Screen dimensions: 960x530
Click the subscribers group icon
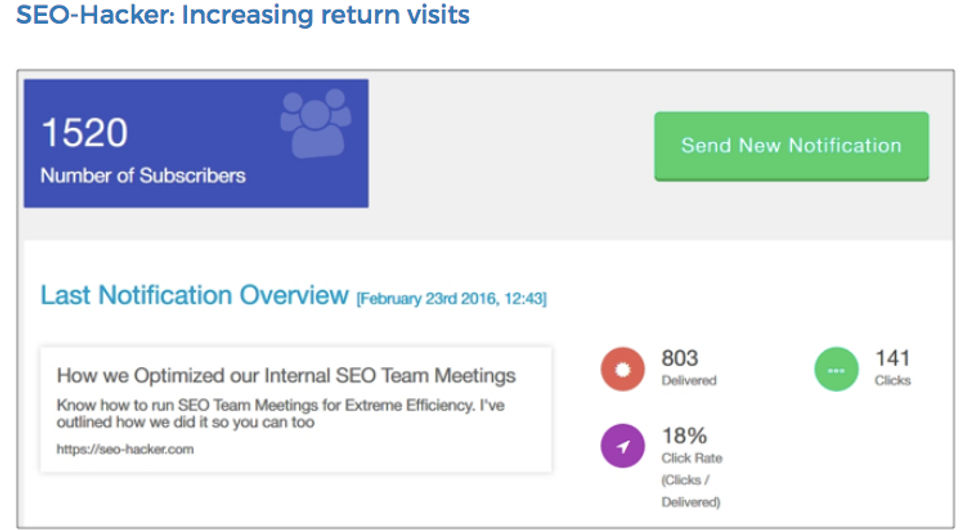(316, 122)
